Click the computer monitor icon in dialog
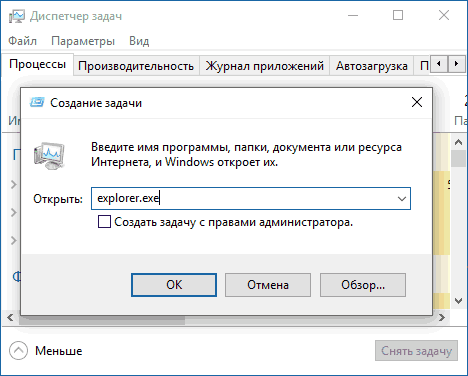Viewport: 468px width, 376px height. (49, 156)
